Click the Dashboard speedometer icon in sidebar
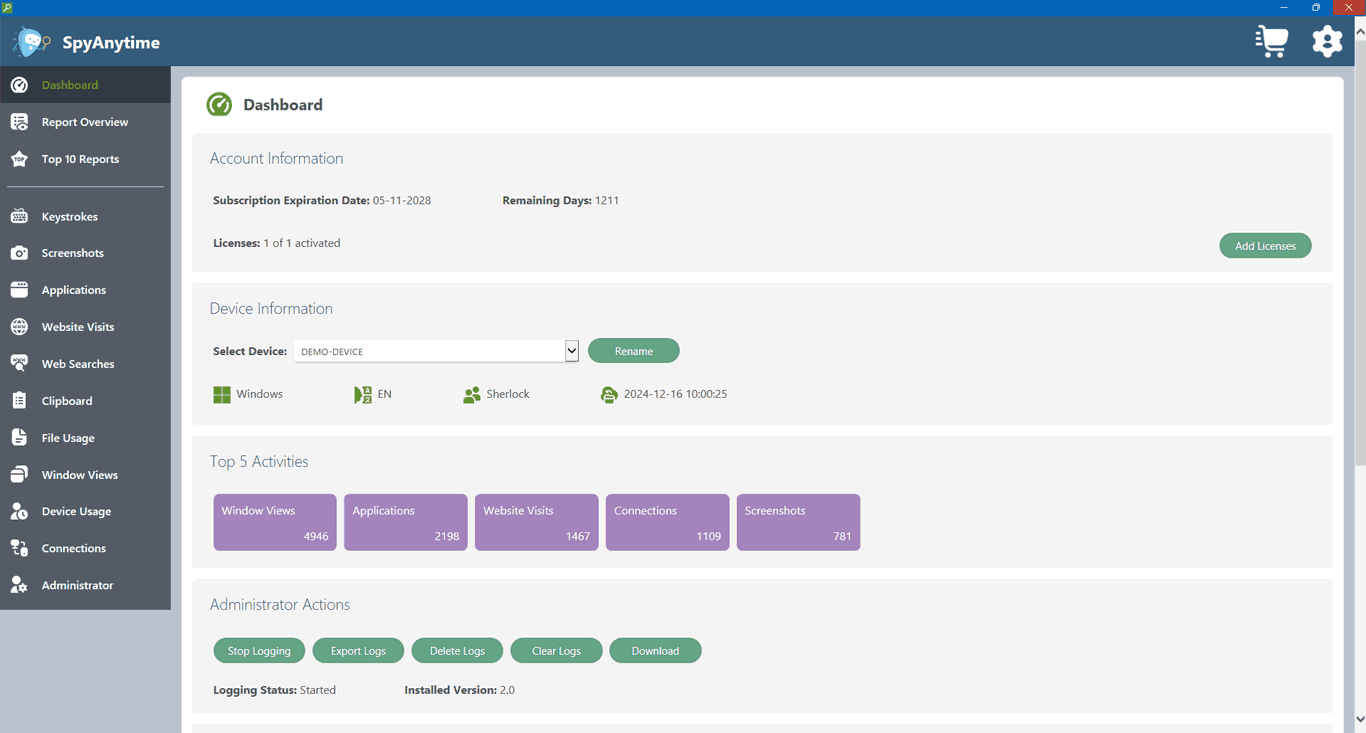 coord(19,85)
